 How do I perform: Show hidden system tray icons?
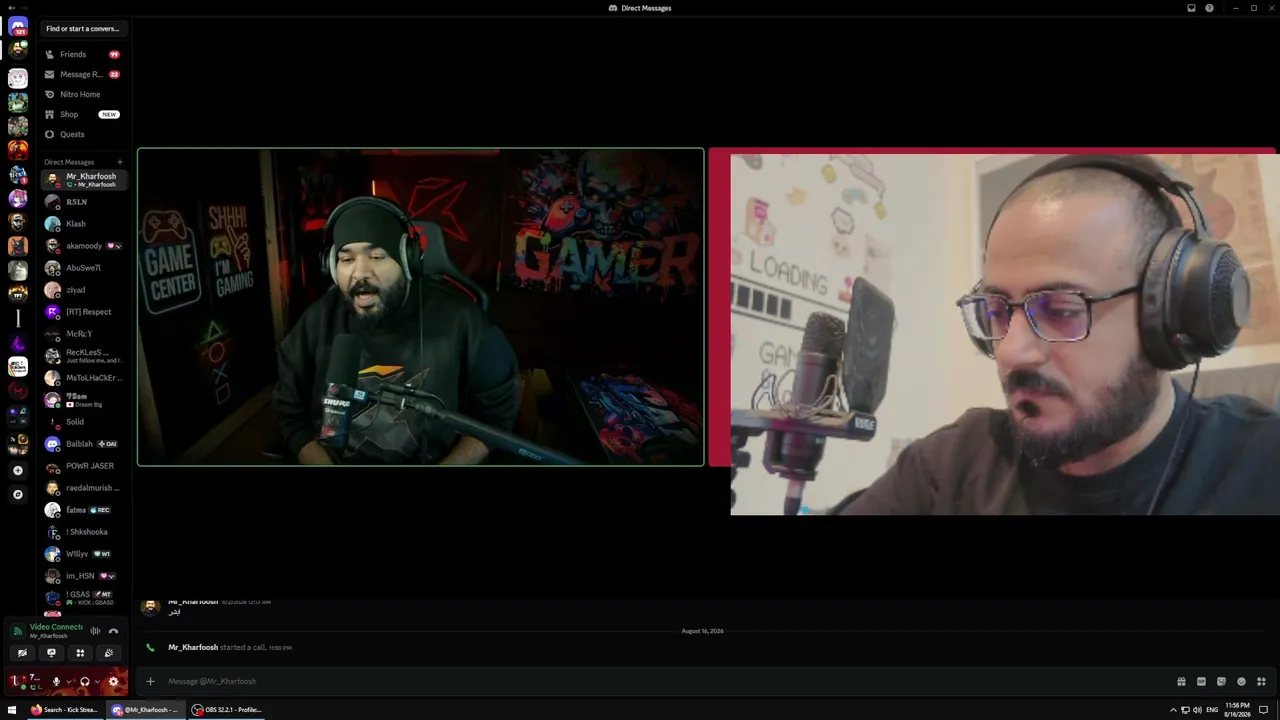click(x=1173, y=710)
